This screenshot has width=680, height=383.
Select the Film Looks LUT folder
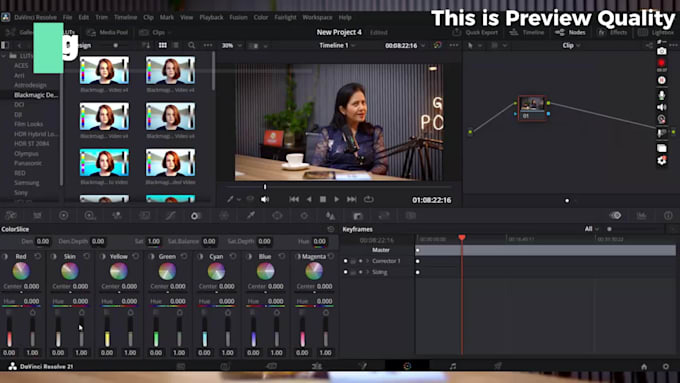pos(28,124)
